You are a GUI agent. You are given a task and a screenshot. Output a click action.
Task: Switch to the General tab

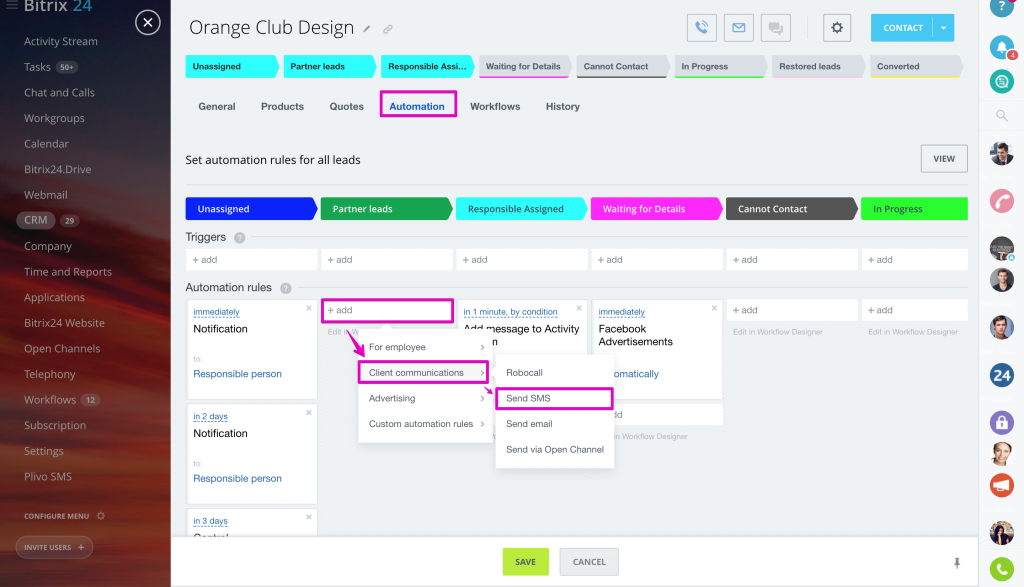[x=217, y=106]
